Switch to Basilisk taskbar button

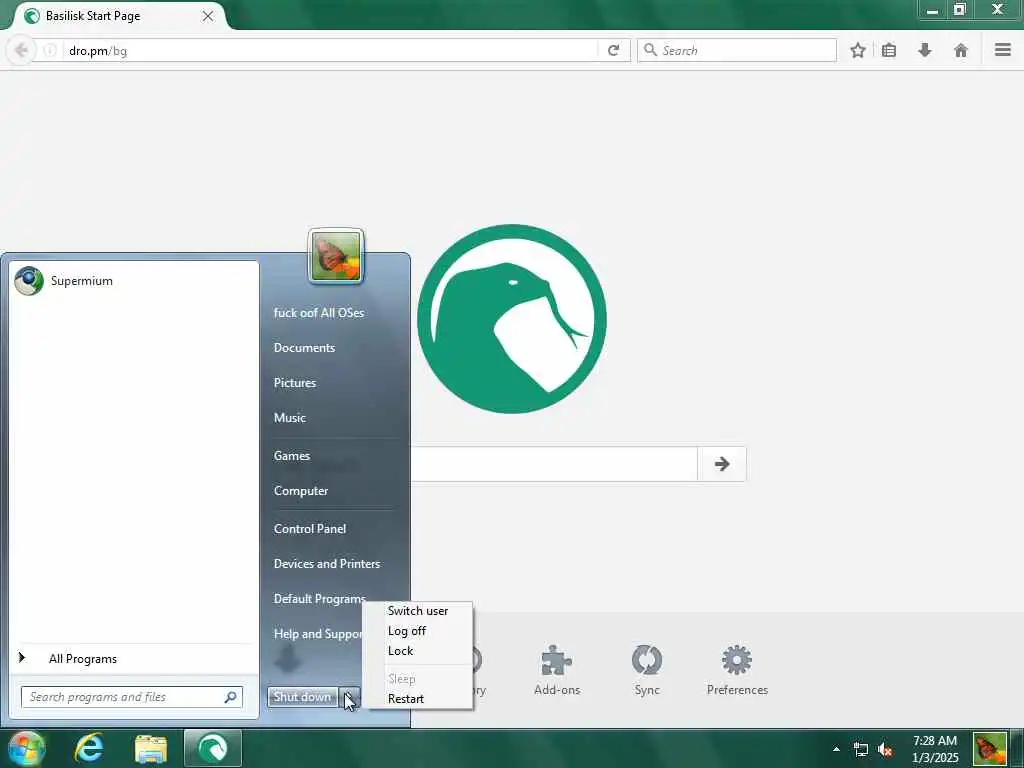(213, 748)
